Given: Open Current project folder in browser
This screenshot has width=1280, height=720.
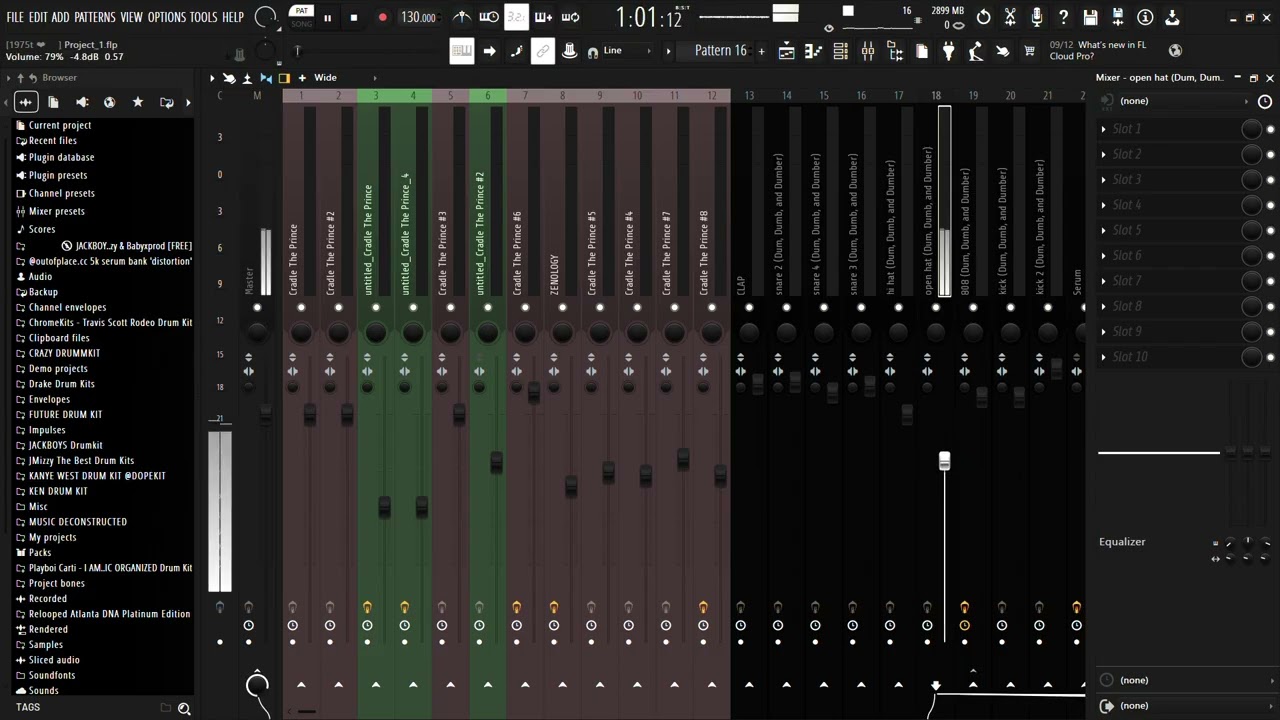Looking at the screenshot, I should point(60,125).
